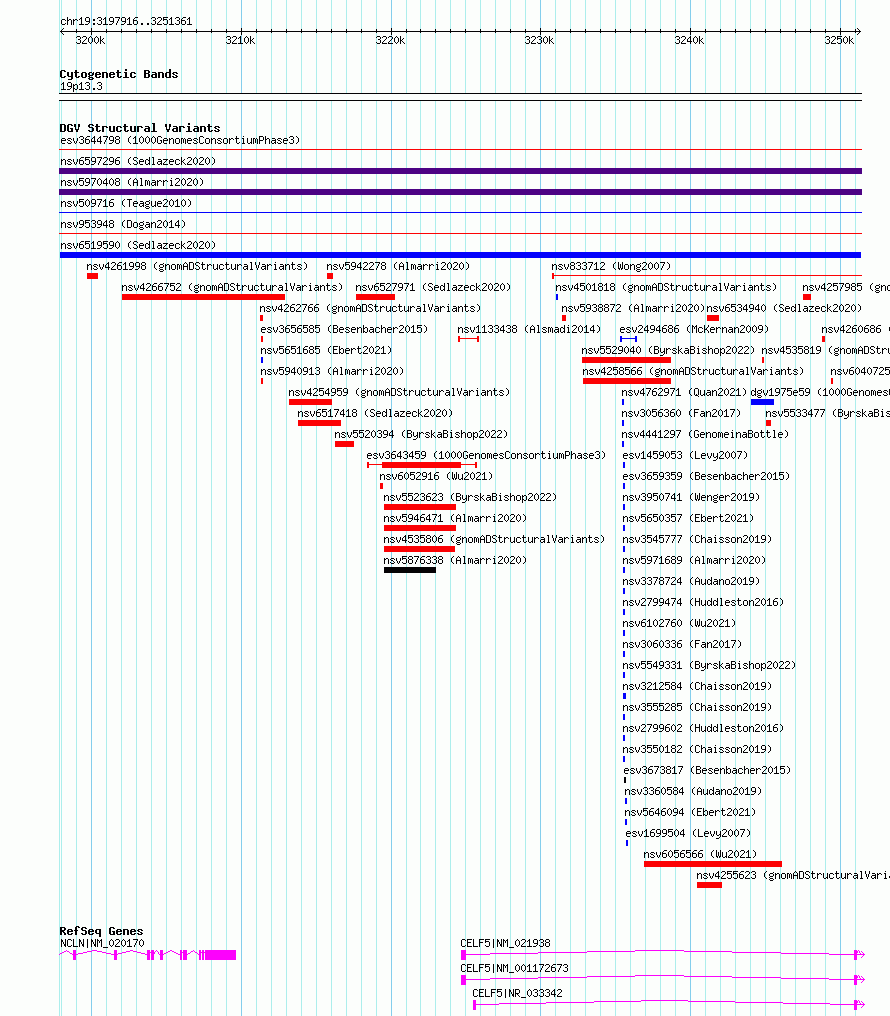Click nsv5971689 Almarri2020 label
The image size is (890, 1016).
[694, 560]
